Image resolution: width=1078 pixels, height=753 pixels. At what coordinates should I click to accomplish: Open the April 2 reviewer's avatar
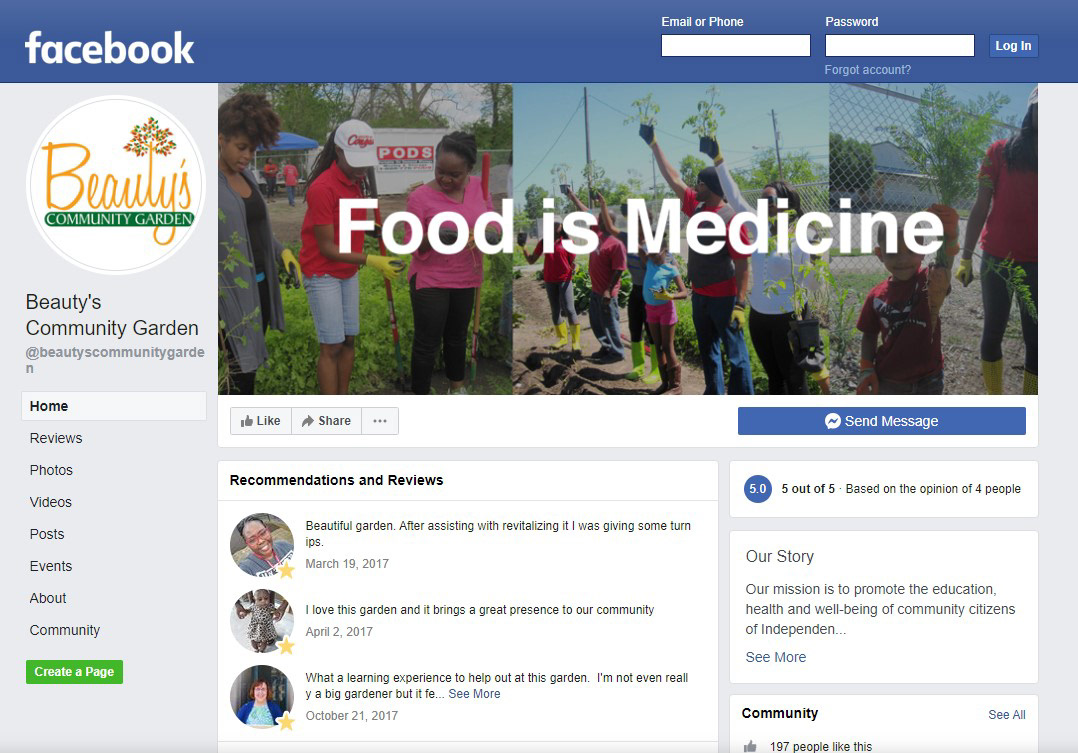pyautogui.click(x=262, y=621)
